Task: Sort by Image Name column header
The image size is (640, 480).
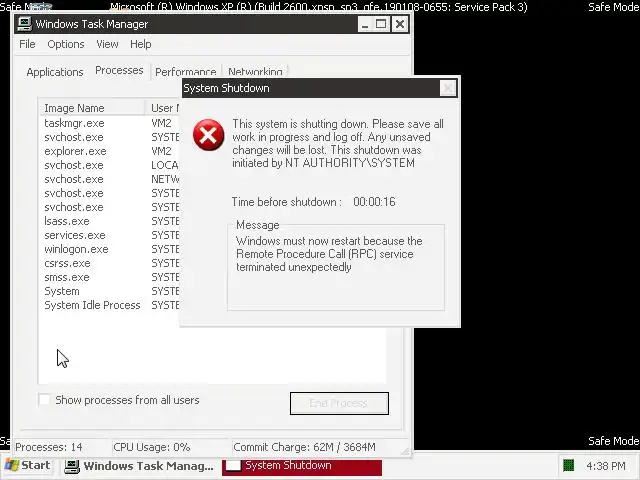Action: tap(92, 108)
